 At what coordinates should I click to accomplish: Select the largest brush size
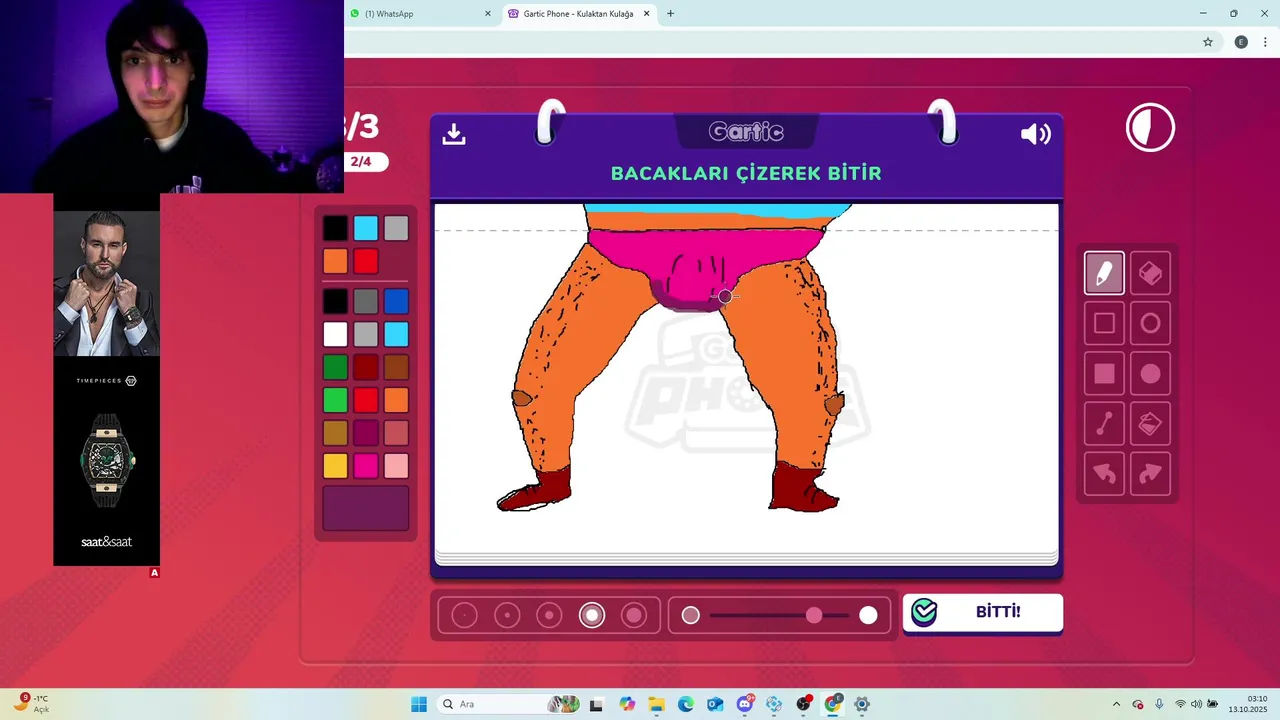[x=634, y=616]
